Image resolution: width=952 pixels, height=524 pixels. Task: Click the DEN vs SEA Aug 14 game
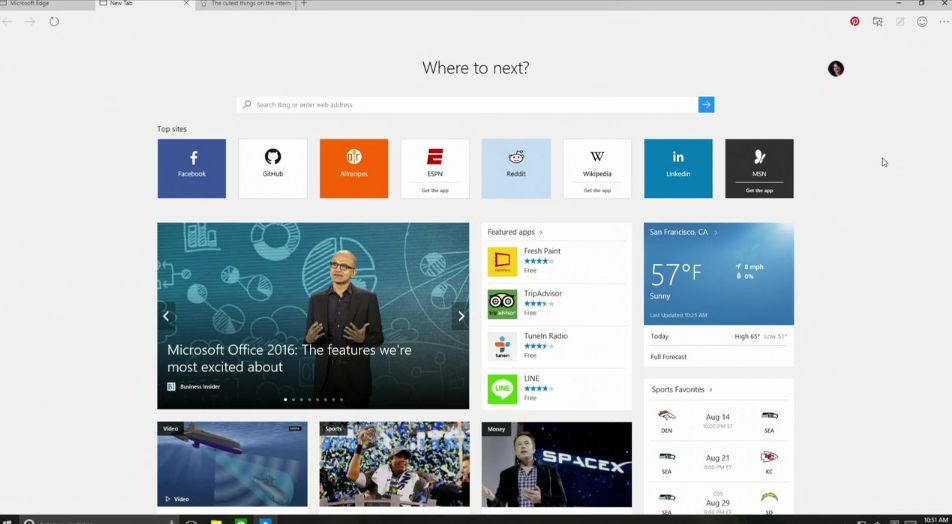[718, 421]
